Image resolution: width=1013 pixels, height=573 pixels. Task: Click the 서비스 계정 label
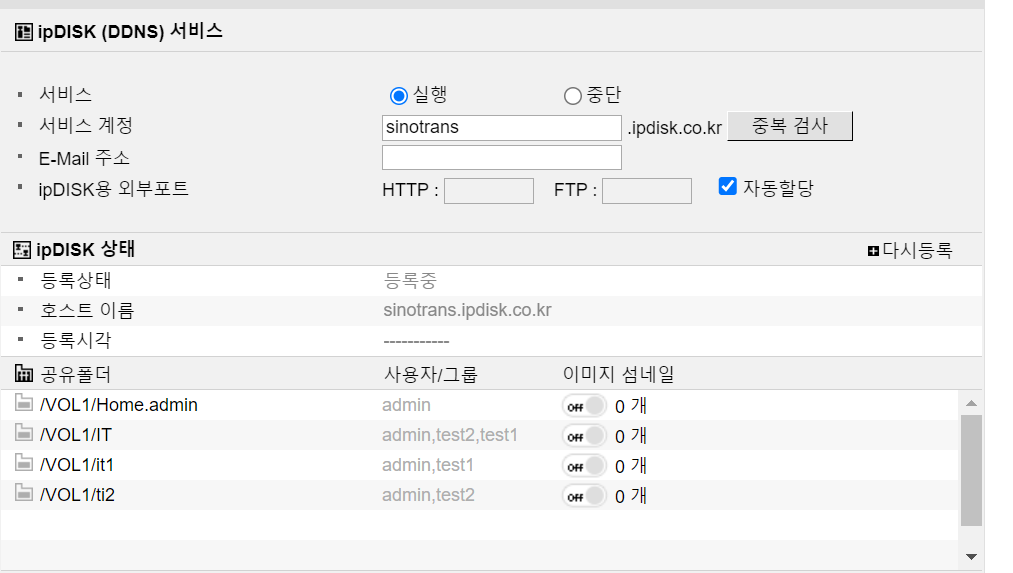coord(86,125)
